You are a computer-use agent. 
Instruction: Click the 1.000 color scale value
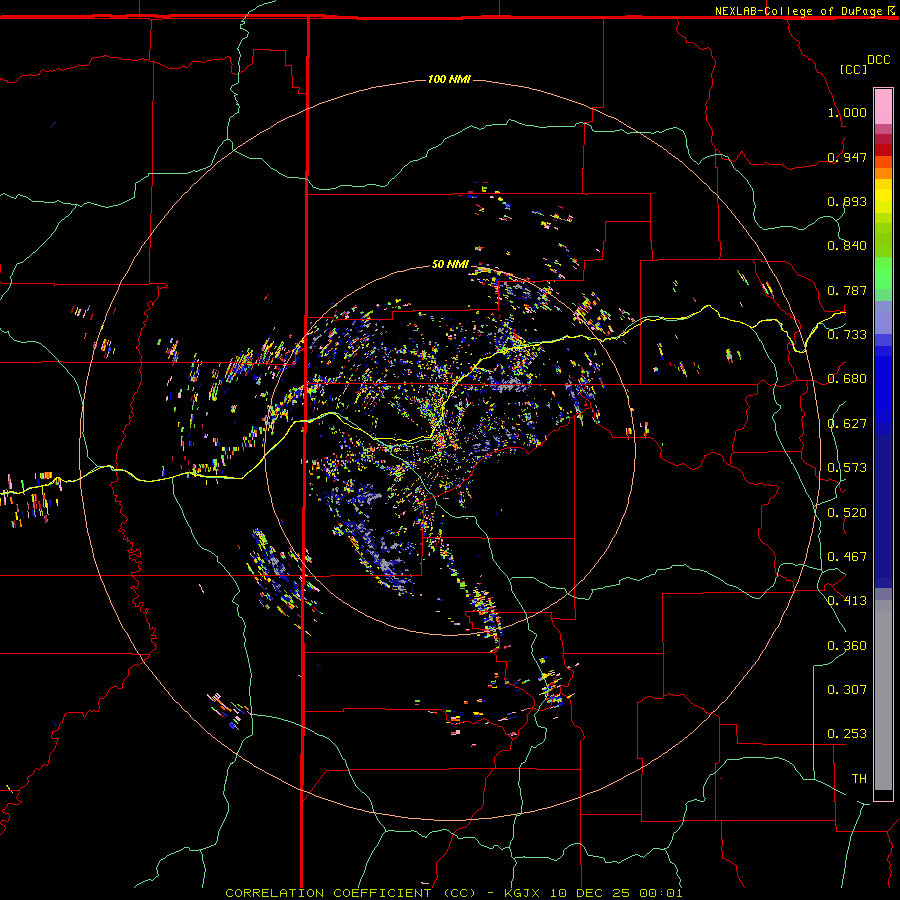pyautogui.click(x=847, y=112)
